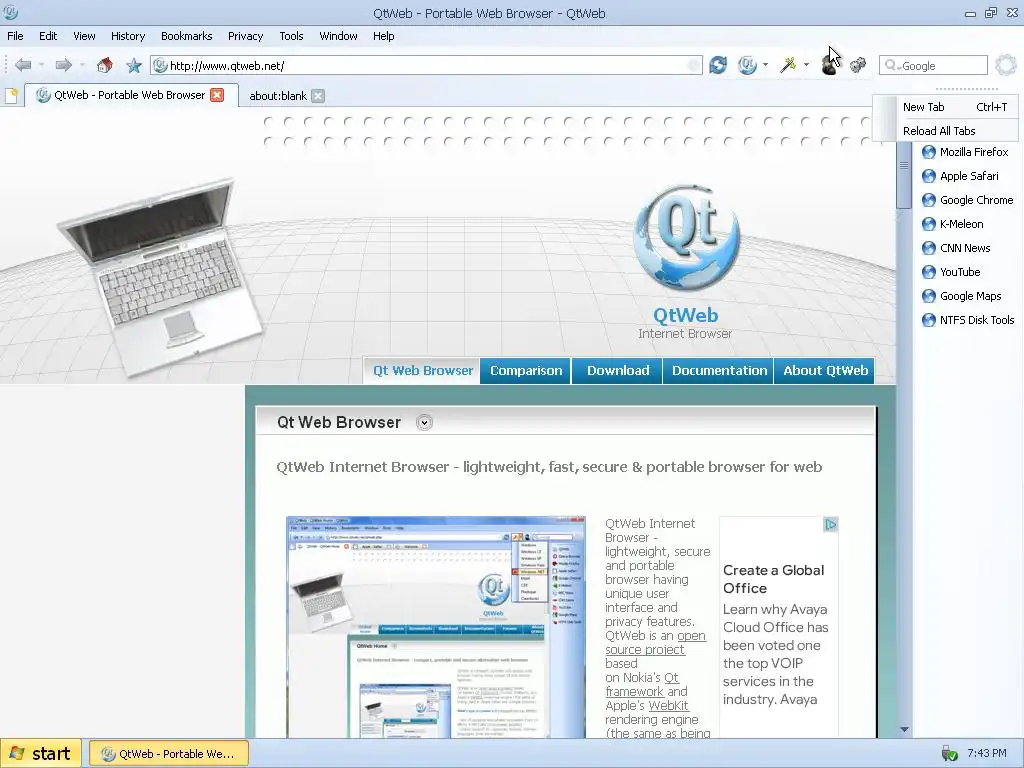Reload page with the refresh icon

[718, 65]
